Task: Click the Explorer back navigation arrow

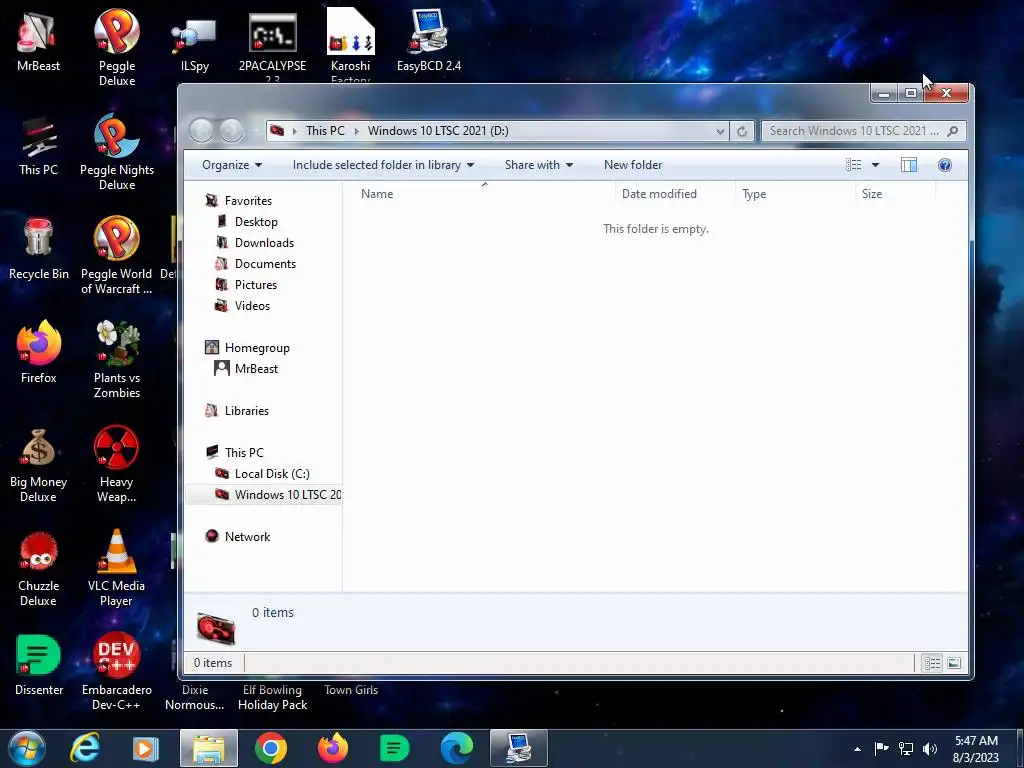Action: [x=201, y=131]
